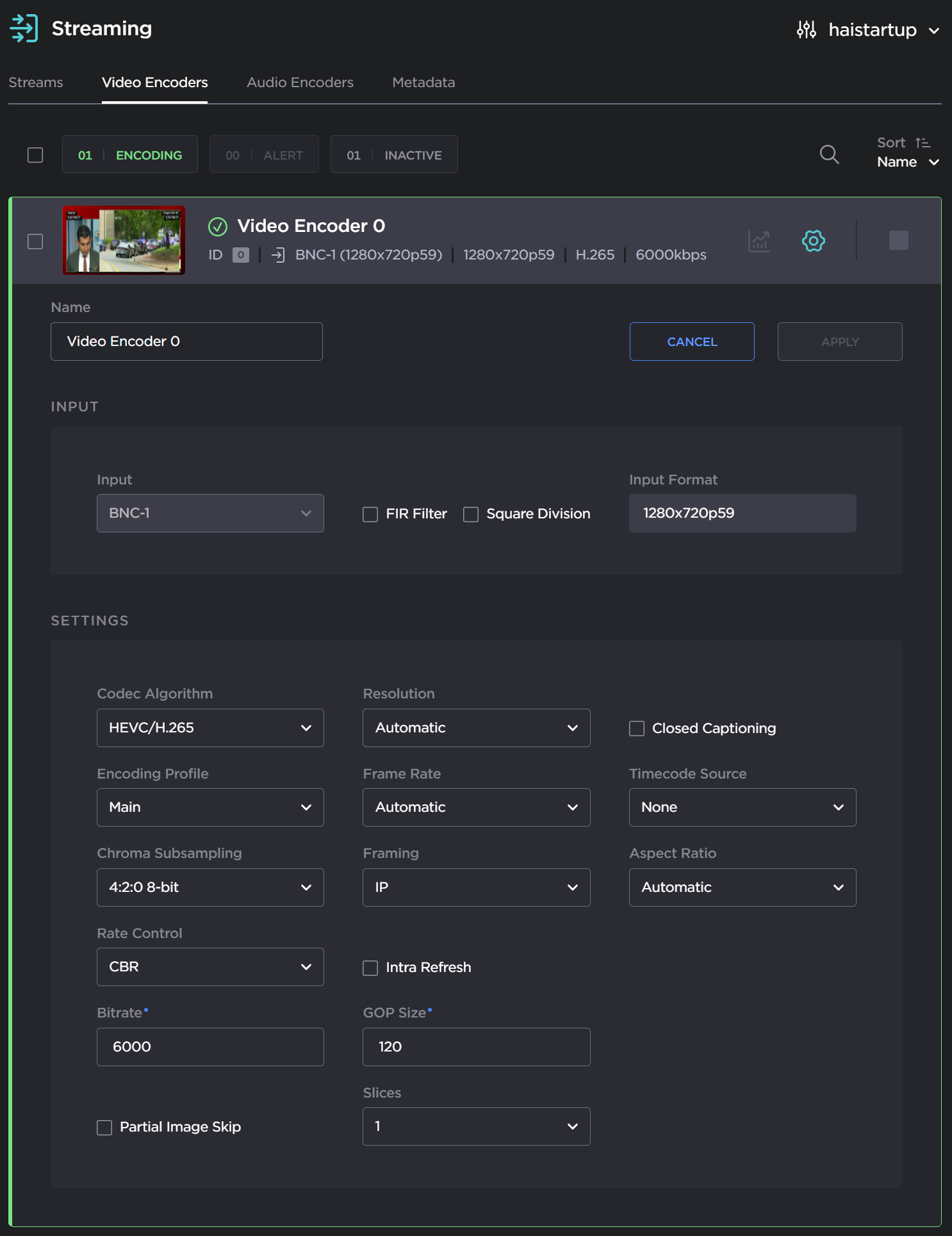
Task: Filter by the INACTIVE status button
Action: click(394, 155)
